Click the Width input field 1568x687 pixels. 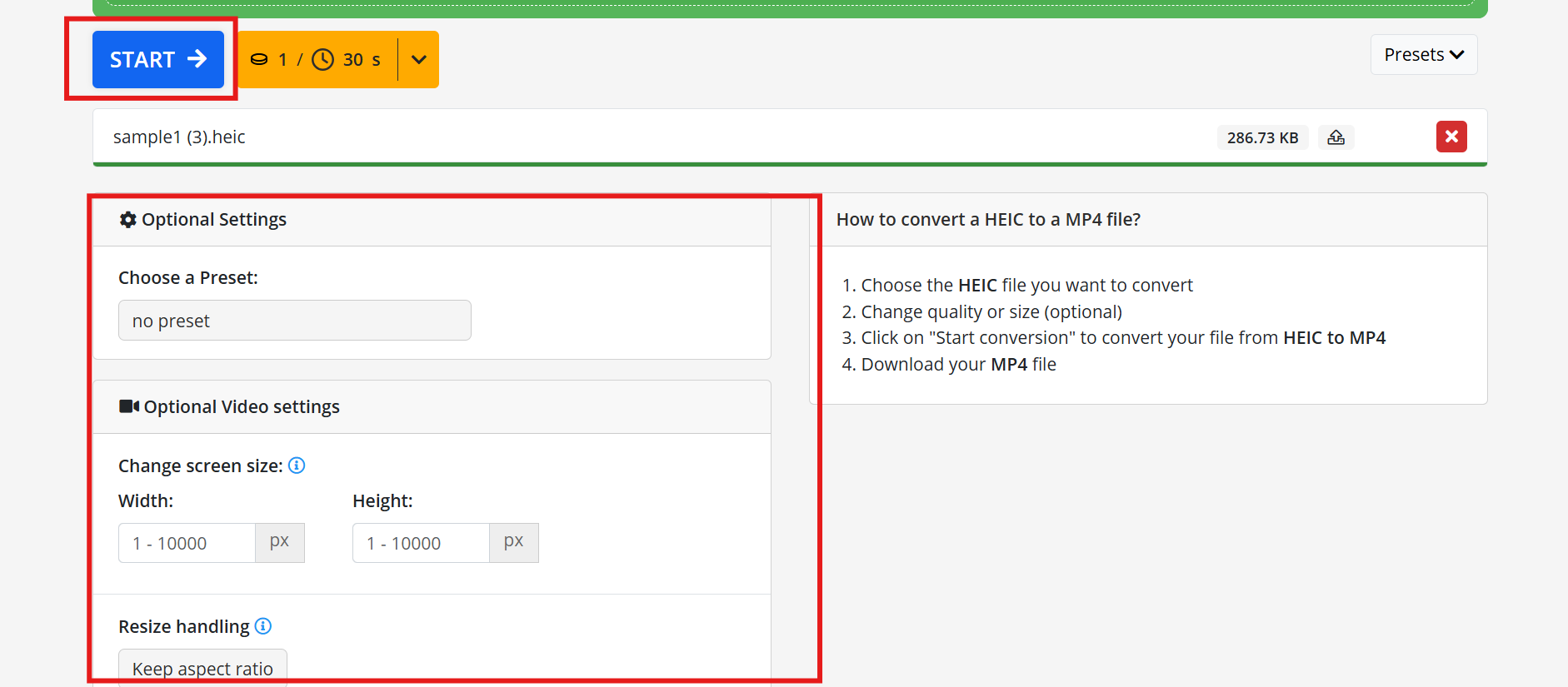point(187,543)
